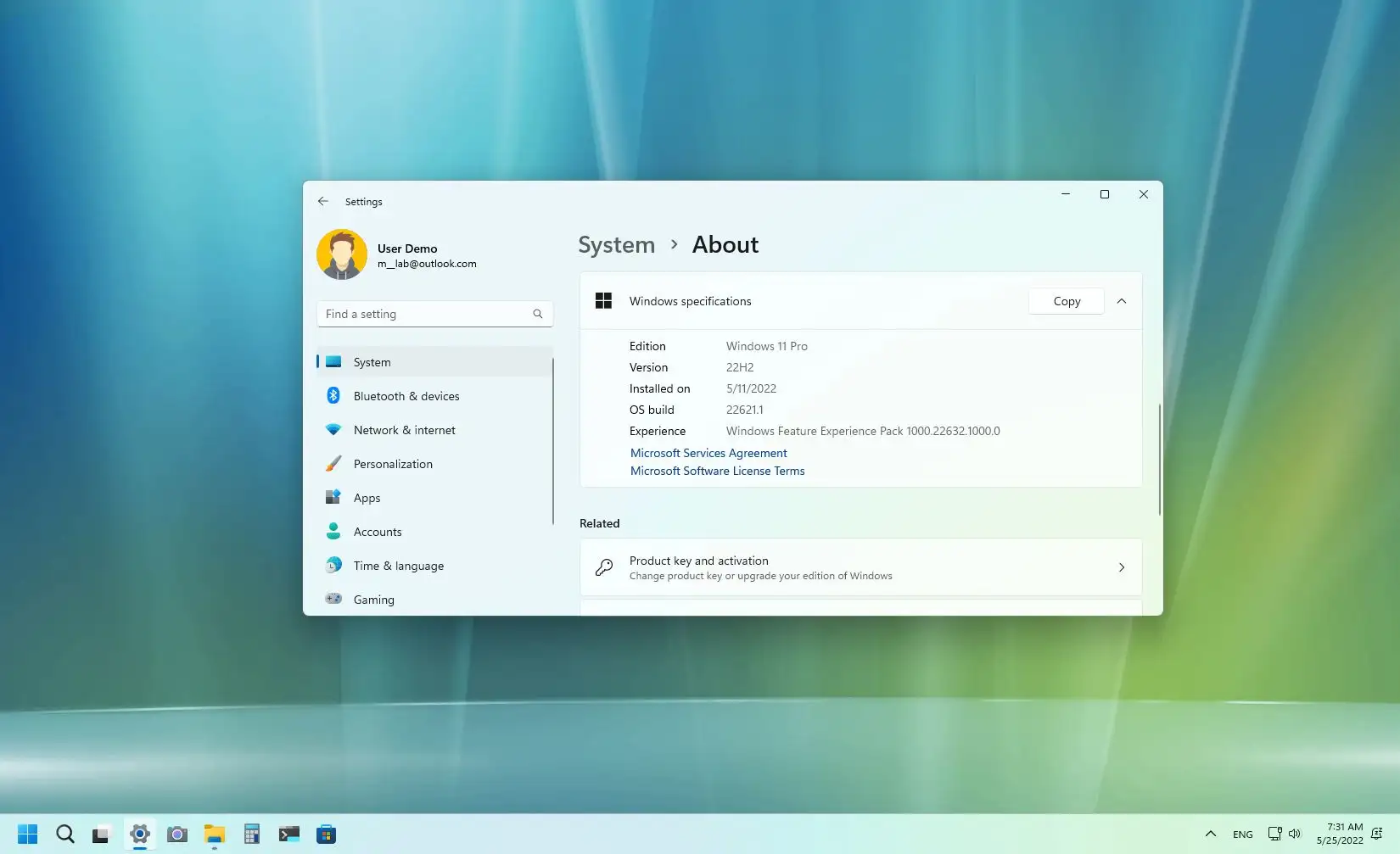Collapse the Windows specifications section
Viewport: 1400px width, 854px height.
click(1122, 301)
